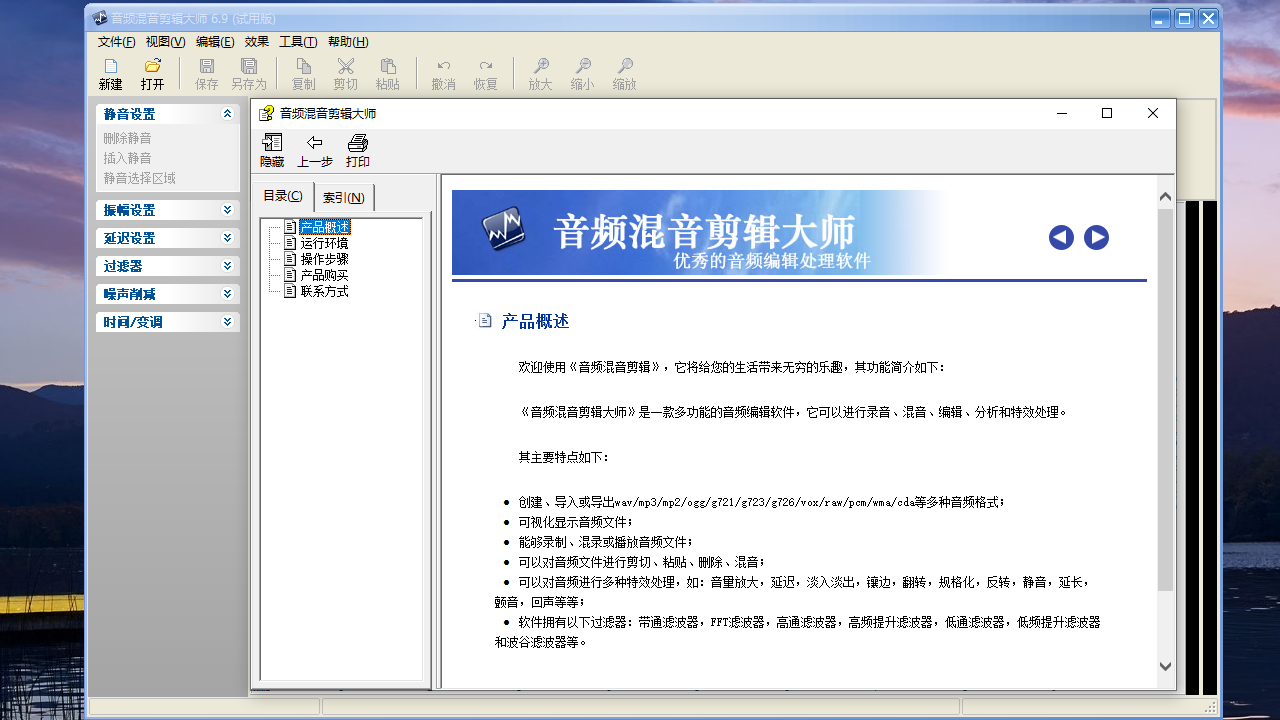Select 运行环境 in the contents tree
The width and height of the screenshot is (1280, 720).
pyautogui.click(x=324, y=243)
